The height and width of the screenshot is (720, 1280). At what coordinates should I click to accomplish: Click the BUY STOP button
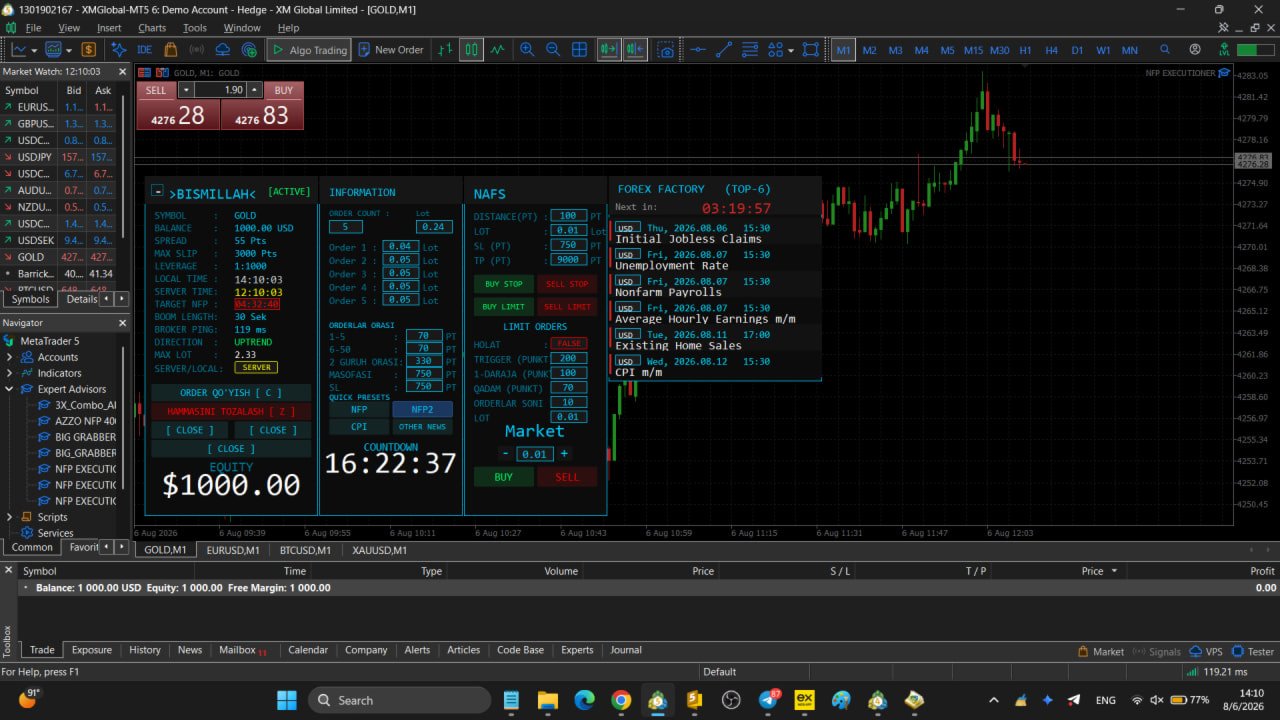pyautogui.click(x=503, y=284)
